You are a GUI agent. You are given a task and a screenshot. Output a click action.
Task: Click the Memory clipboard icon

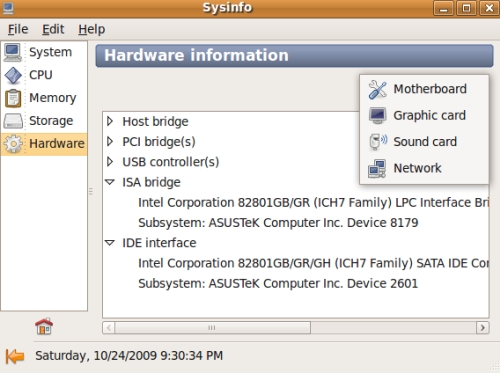[13, 98]
